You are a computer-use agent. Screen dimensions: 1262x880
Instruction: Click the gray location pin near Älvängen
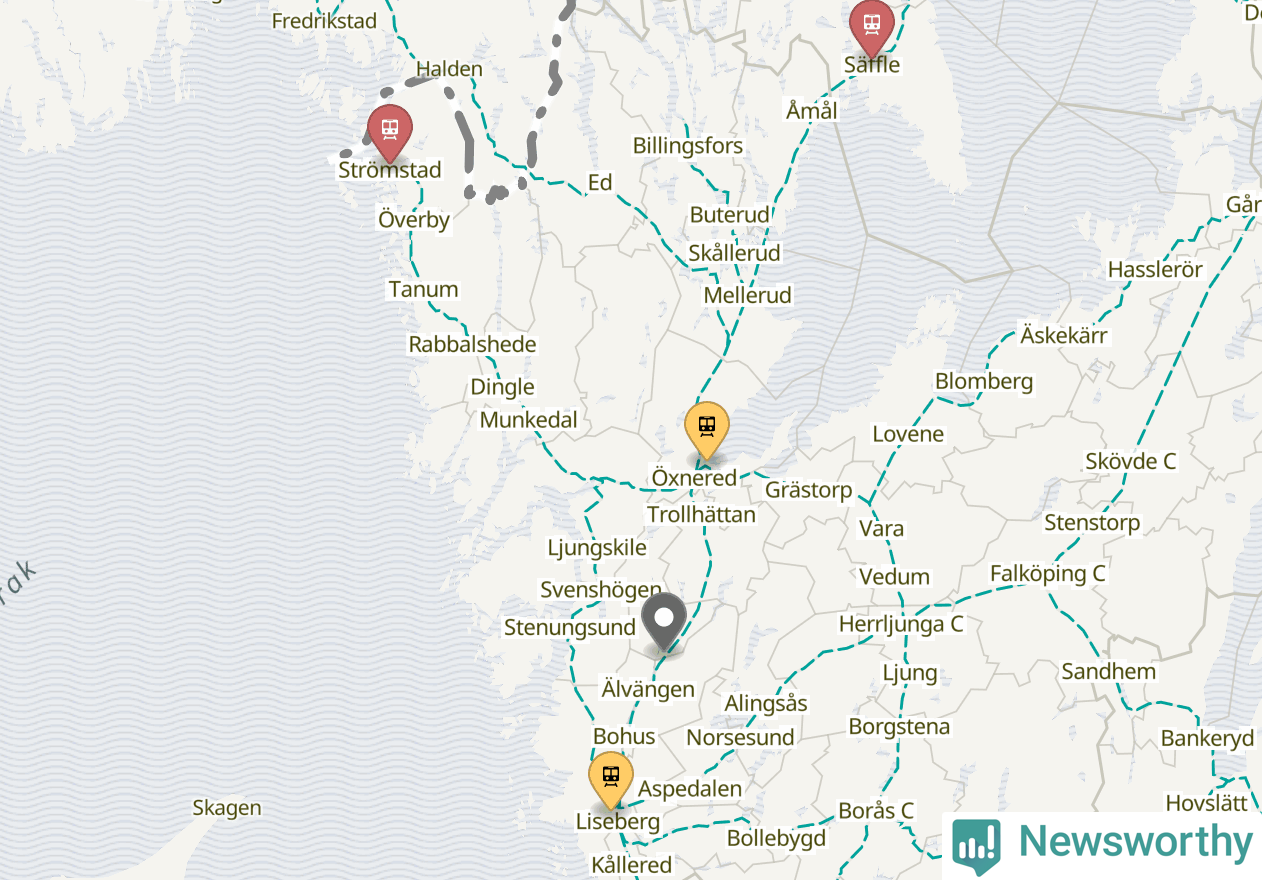tap(664, 620)
